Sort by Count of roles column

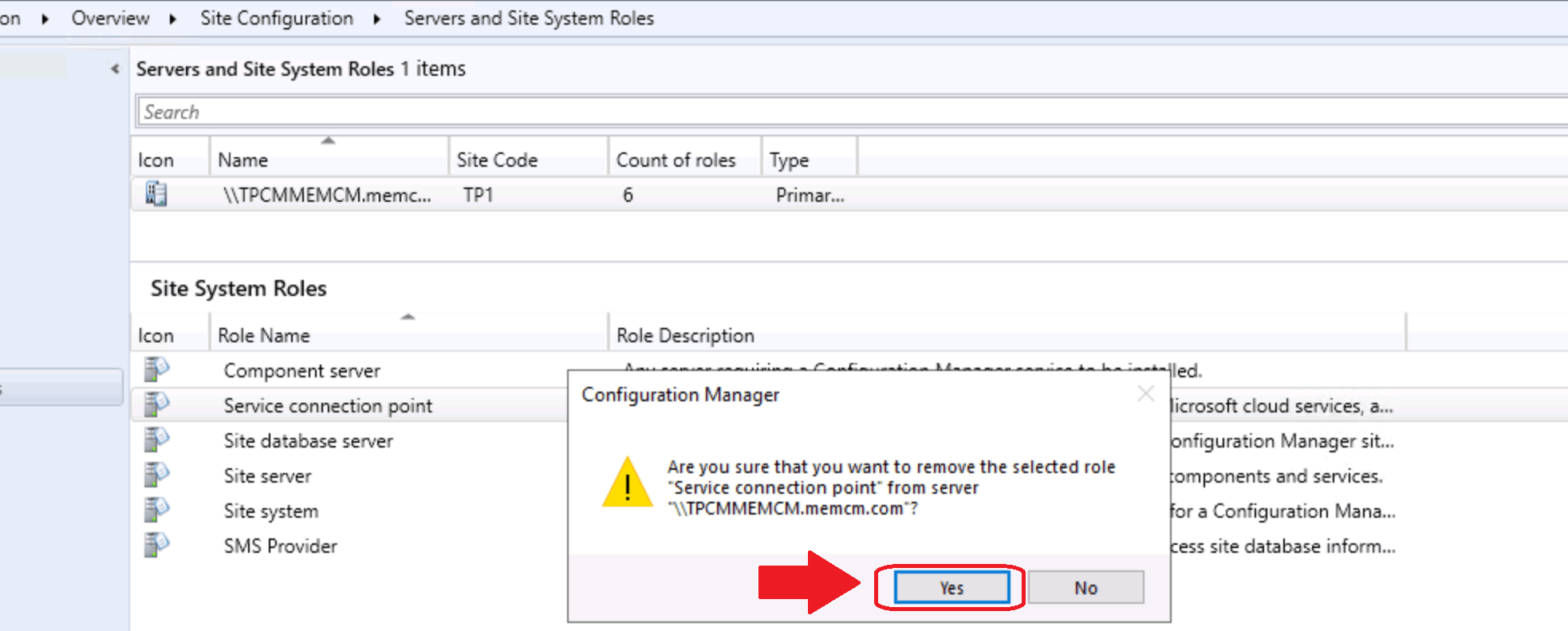coord(676,160)
